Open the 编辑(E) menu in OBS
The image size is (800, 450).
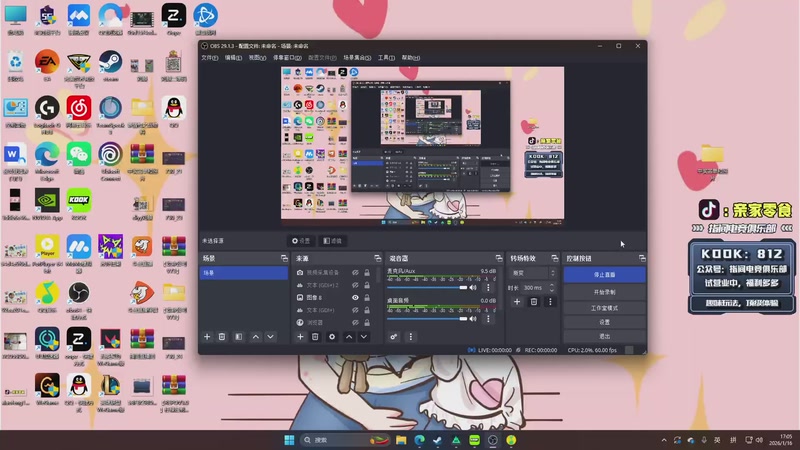[x=234, y=58]
